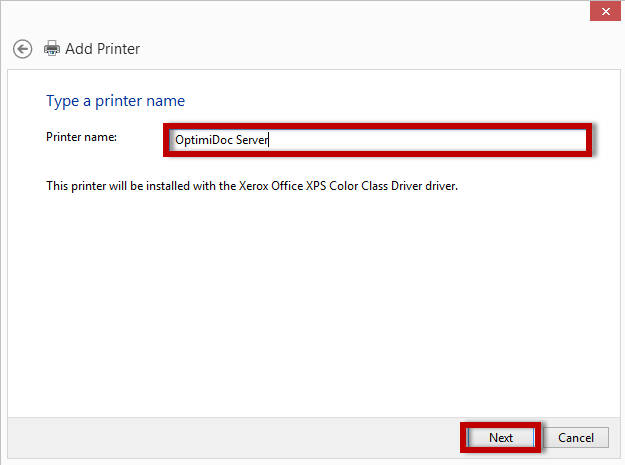Screen dimensions: 625x465
Task: Click the word "Type" in the heading
Action: point(62,101)
